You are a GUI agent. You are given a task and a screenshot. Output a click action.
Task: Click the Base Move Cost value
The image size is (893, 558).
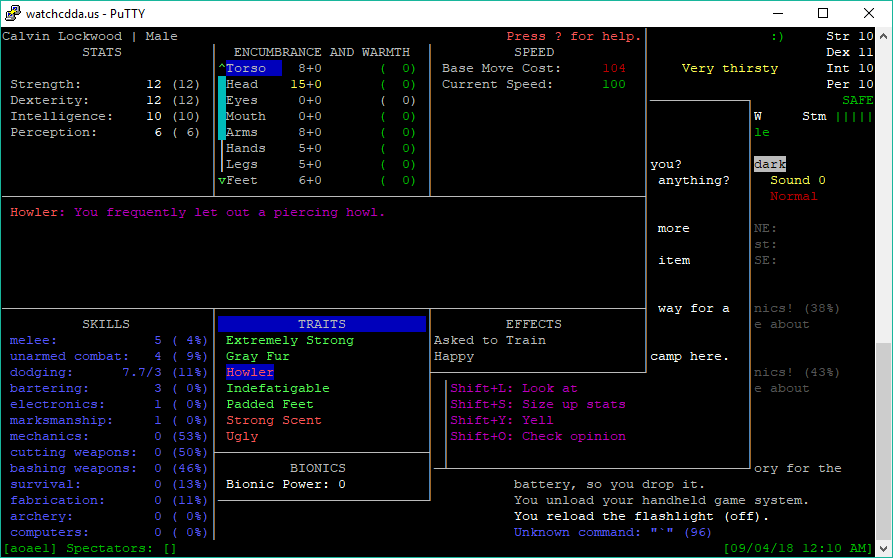pyautogui.click(x=614, y=68)
